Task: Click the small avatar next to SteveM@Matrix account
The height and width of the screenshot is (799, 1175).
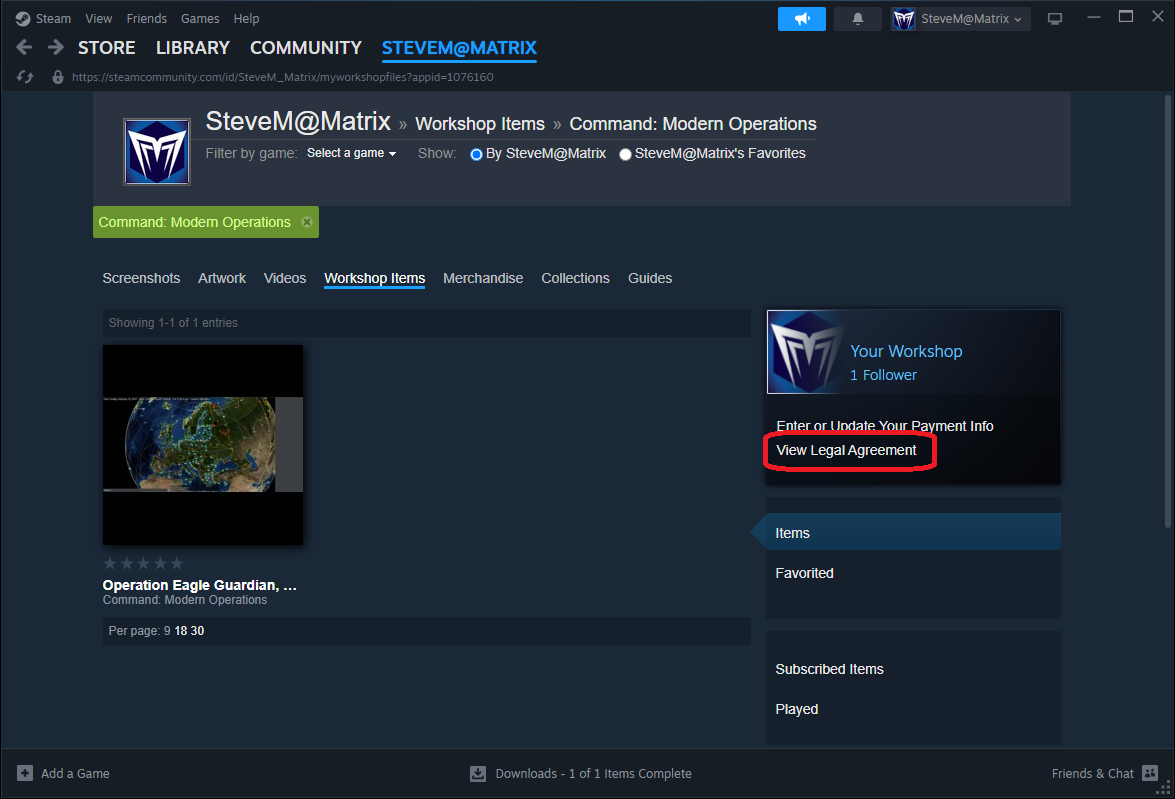Action: [x=904, y=19]
